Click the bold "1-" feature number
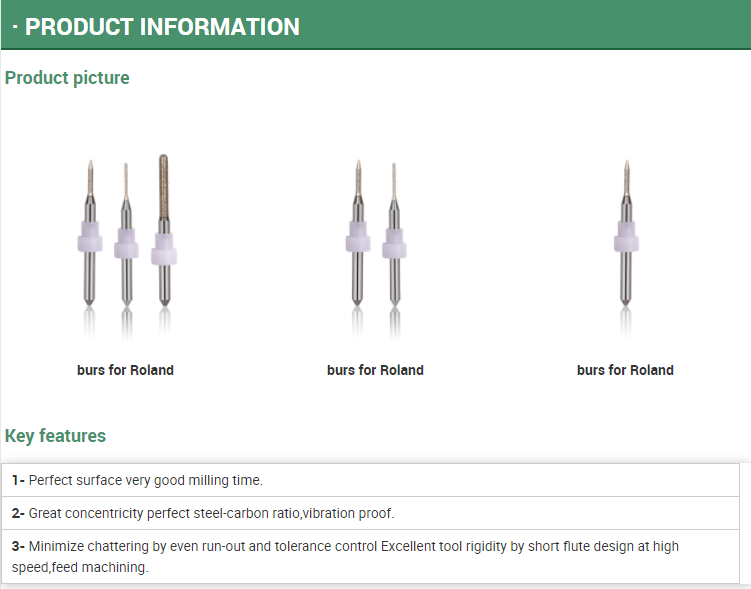This screenshot has width=751, height=589. click(18, 480)
